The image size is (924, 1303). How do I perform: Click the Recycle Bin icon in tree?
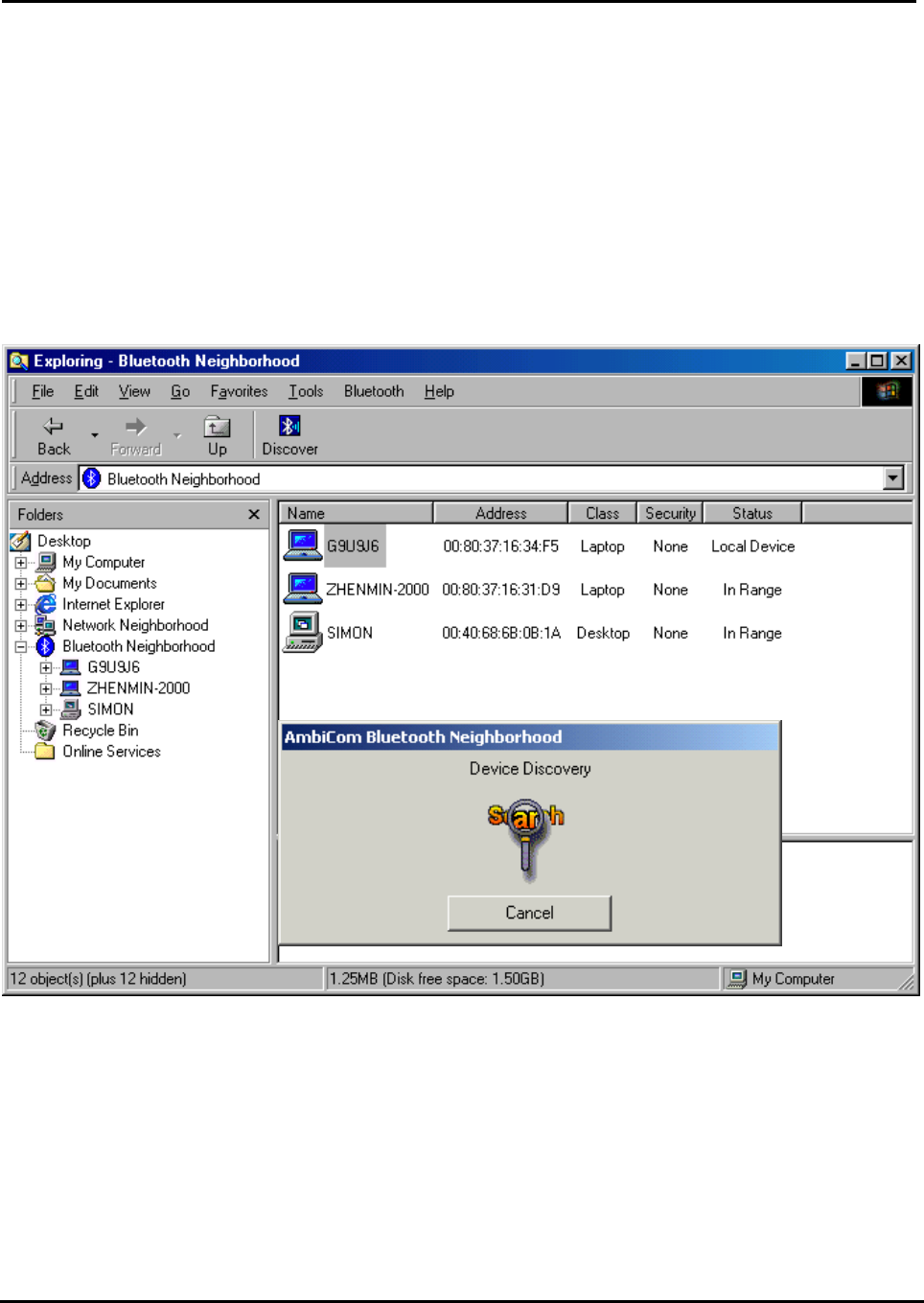[46, 731]
